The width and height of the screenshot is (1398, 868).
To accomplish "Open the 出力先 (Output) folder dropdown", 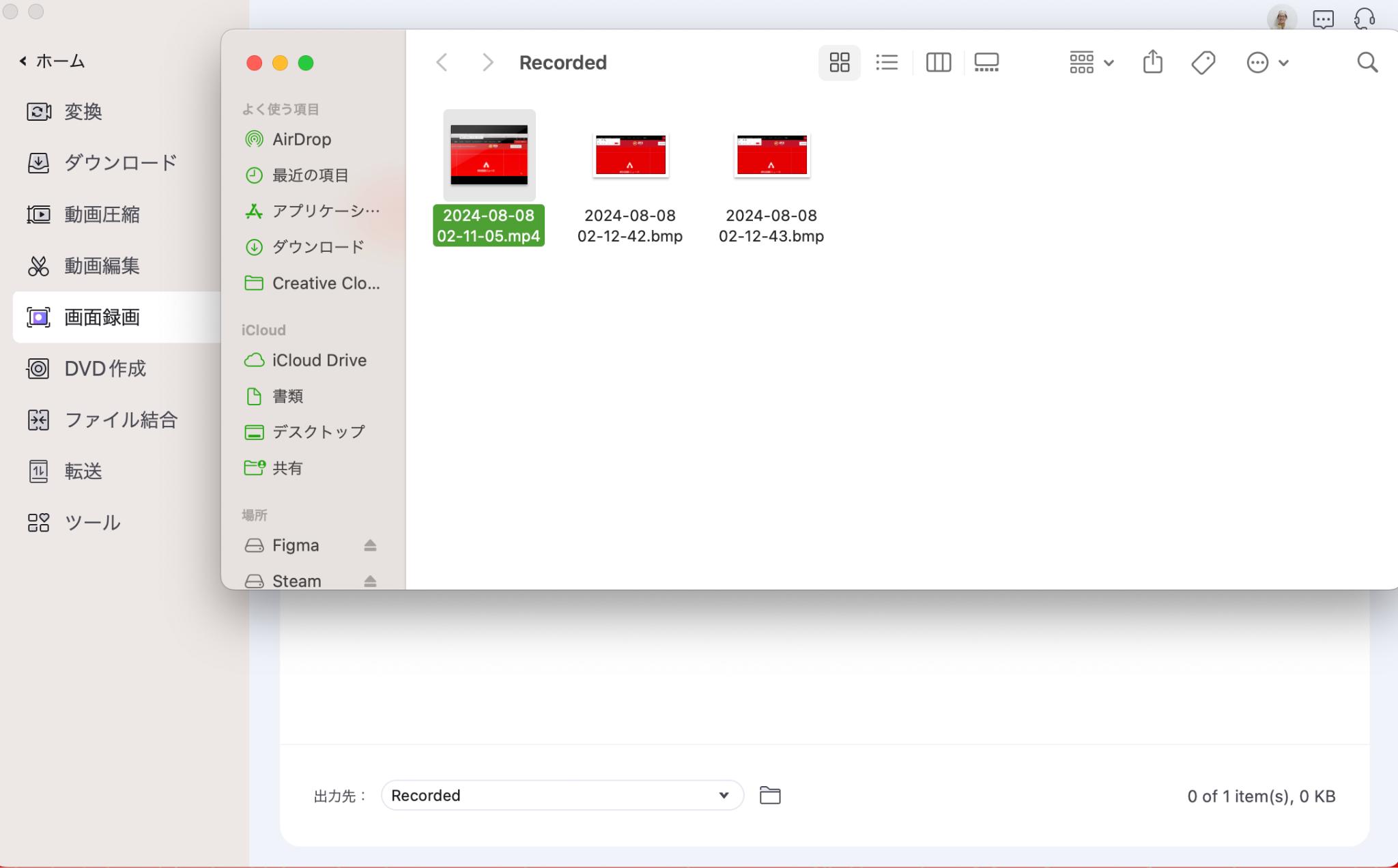I will [x=559, y=795].
